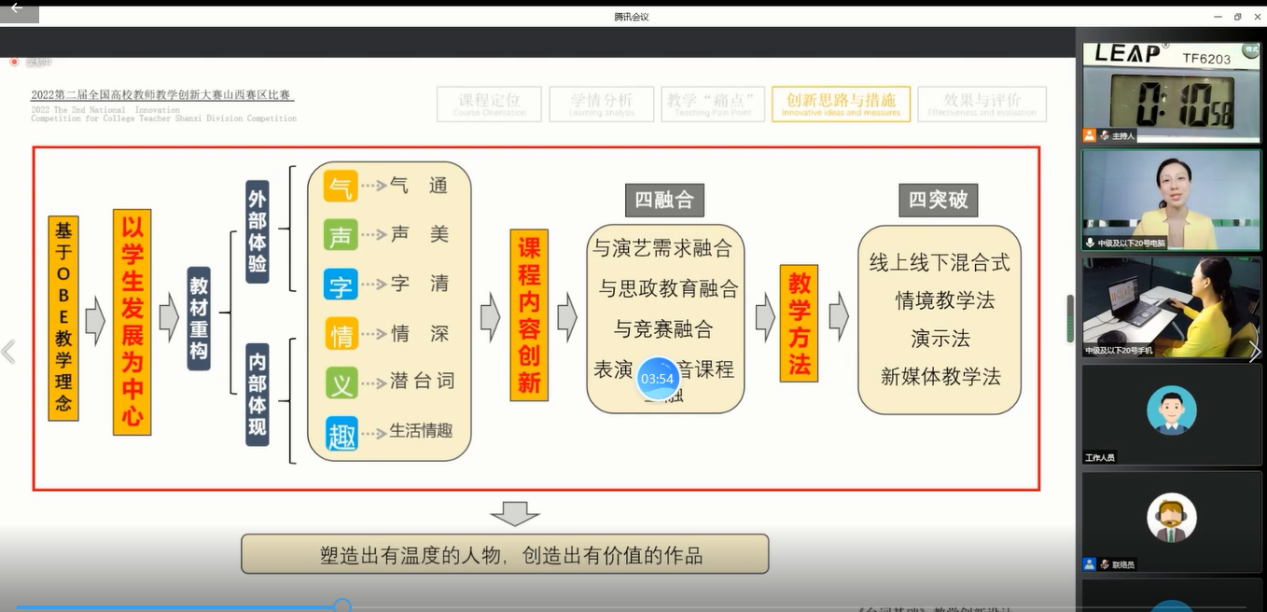The width and height of the screenshot is (1267, 612).
Task: Open the 课程定位 slide tab
Action: pyautogui.click(x=489, y=104)
